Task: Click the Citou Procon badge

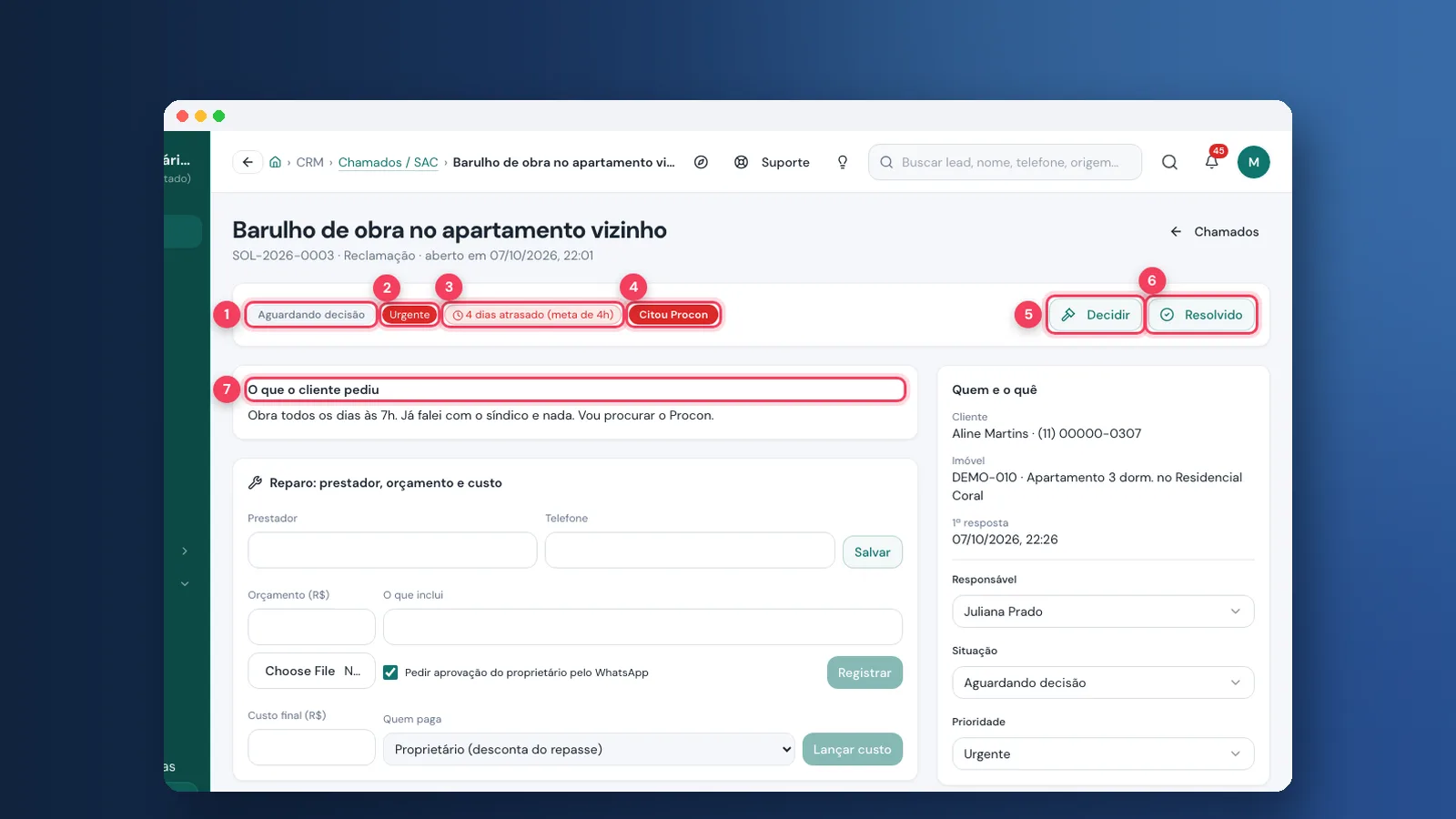Action: [x=673, y=315]
